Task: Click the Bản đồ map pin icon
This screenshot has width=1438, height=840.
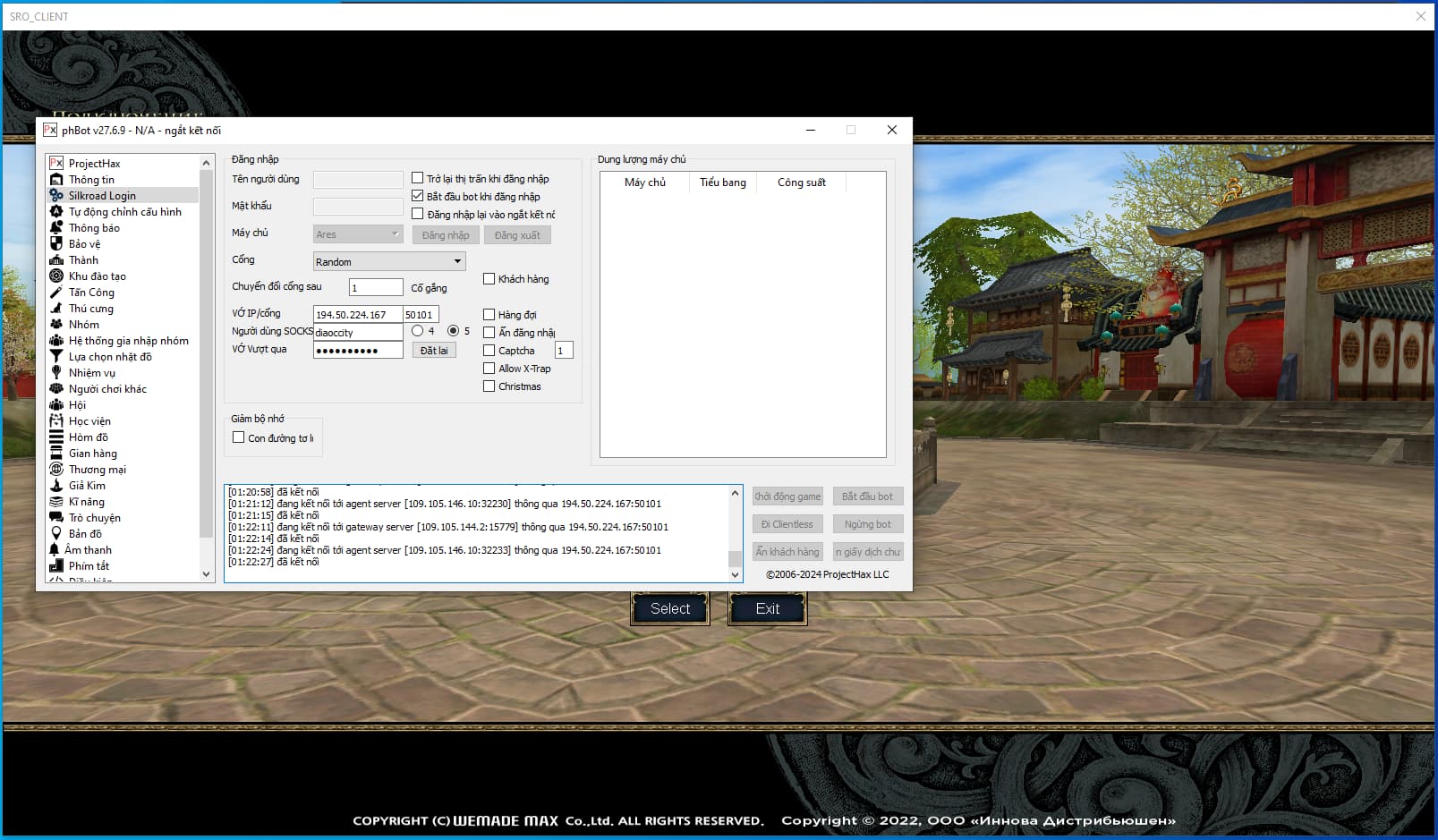Action: (x=56, y=534)
